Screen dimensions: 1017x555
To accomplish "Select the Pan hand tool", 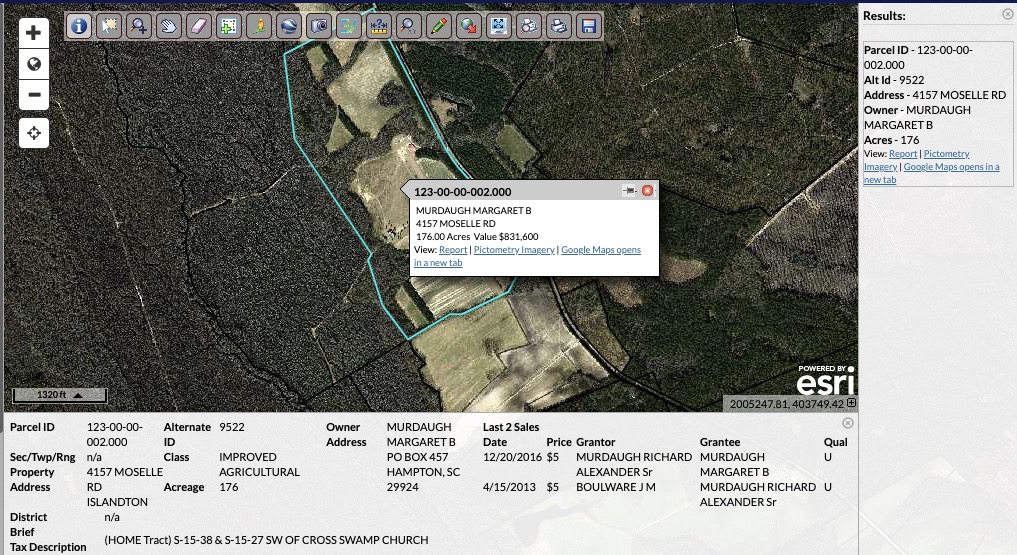I will 168,27.
